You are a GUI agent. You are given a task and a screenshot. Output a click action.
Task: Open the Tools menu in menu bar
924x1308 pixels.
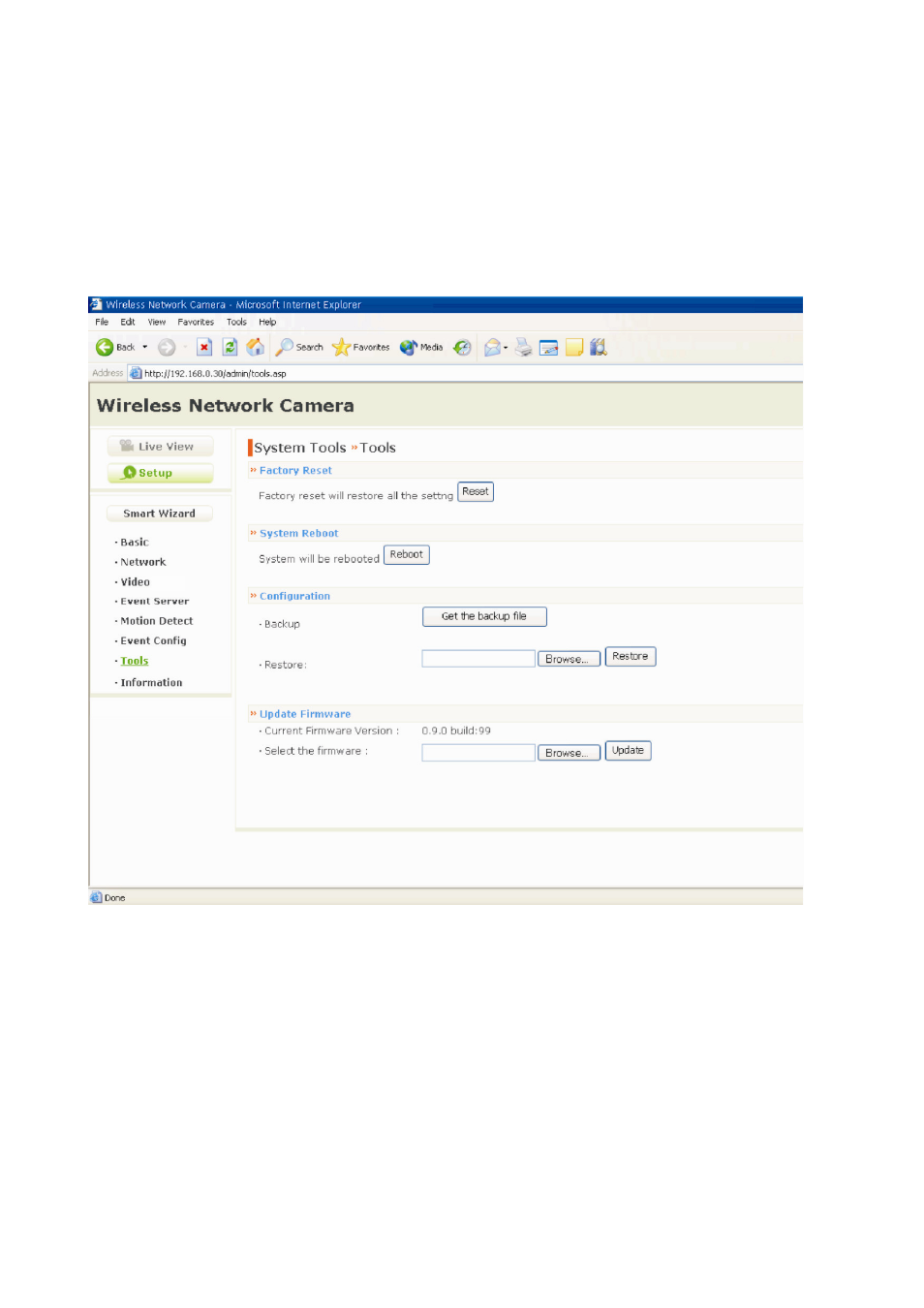pyautogui.click(x=236, y=322)
